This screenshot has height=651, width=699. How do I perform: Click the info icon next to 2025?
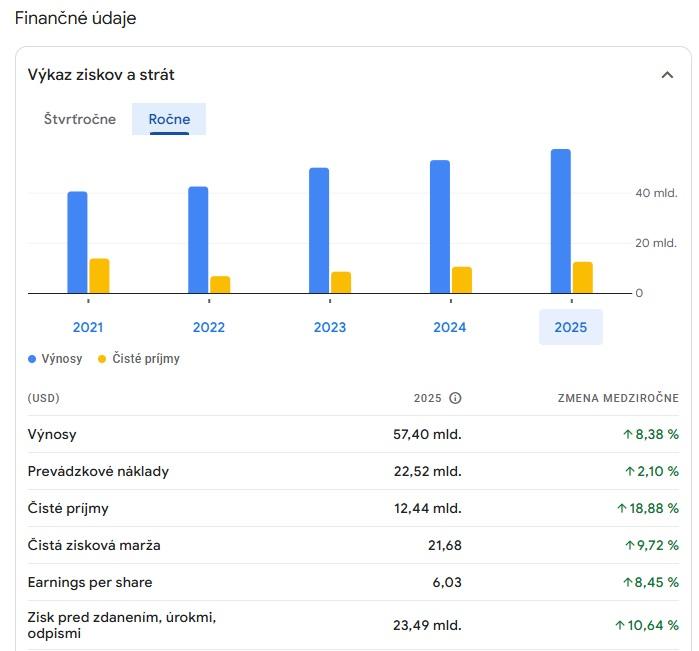455,398
